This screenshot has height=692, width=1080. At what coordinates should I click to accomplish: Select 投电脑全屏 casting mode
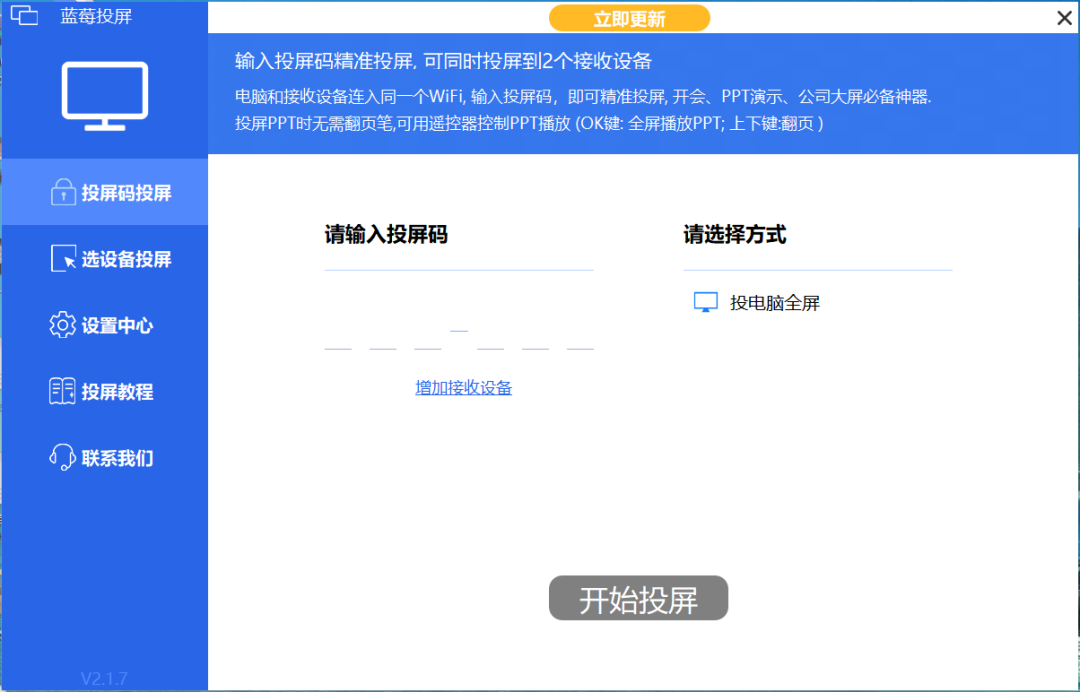[x=757, y=302]
